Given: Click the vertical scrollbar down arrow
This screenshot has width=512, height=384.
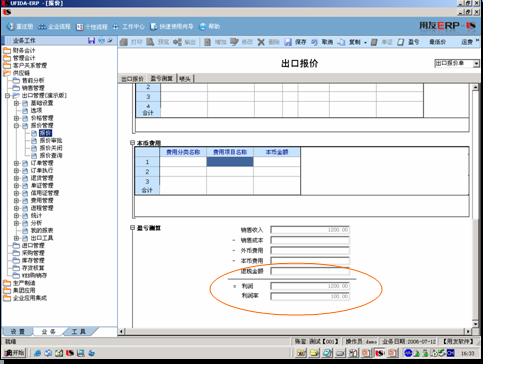Looking at the screenshot, I should click(475, 324).
